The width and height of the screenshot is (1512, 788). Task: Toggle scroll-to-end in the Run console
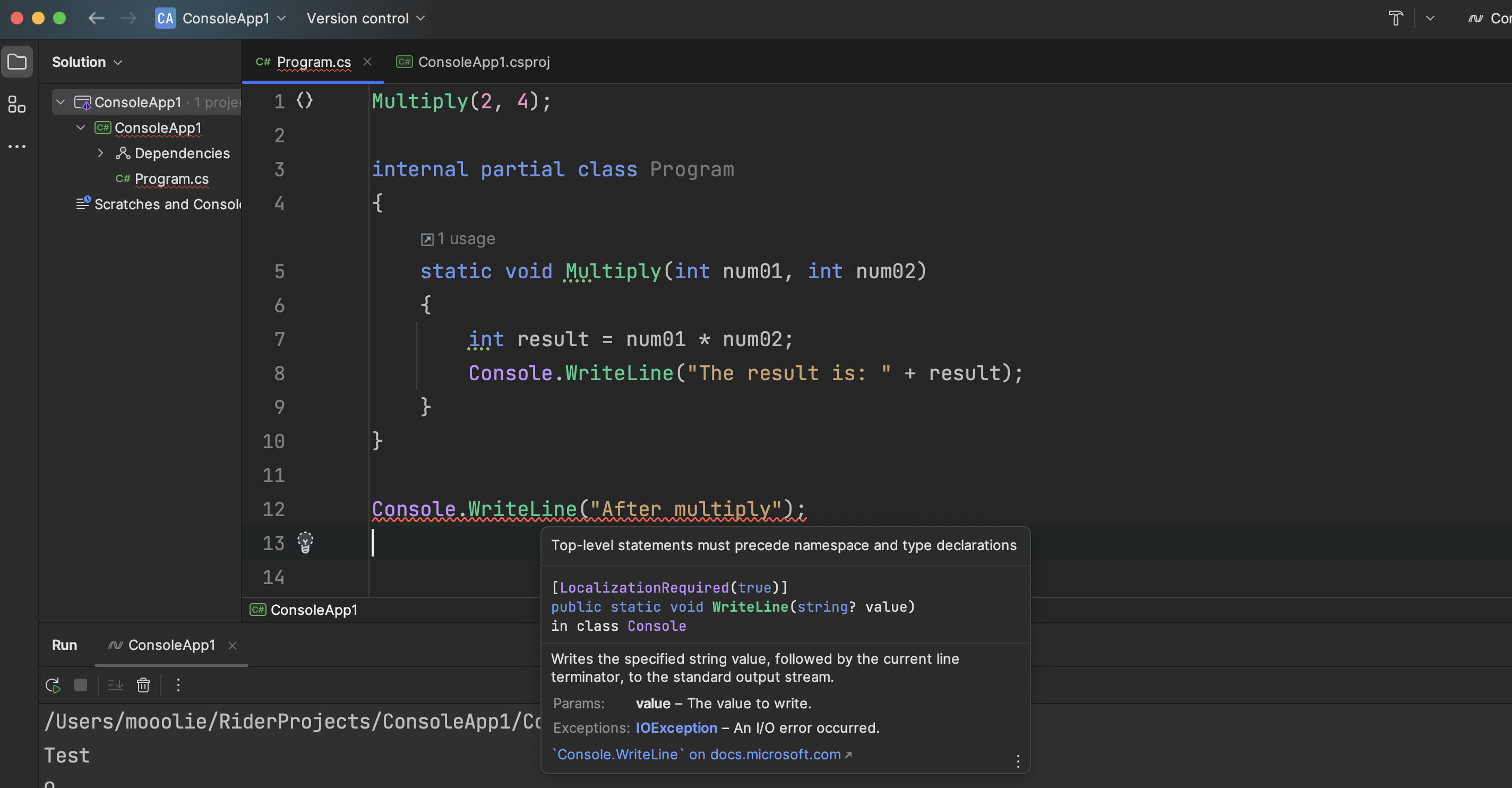115,684
